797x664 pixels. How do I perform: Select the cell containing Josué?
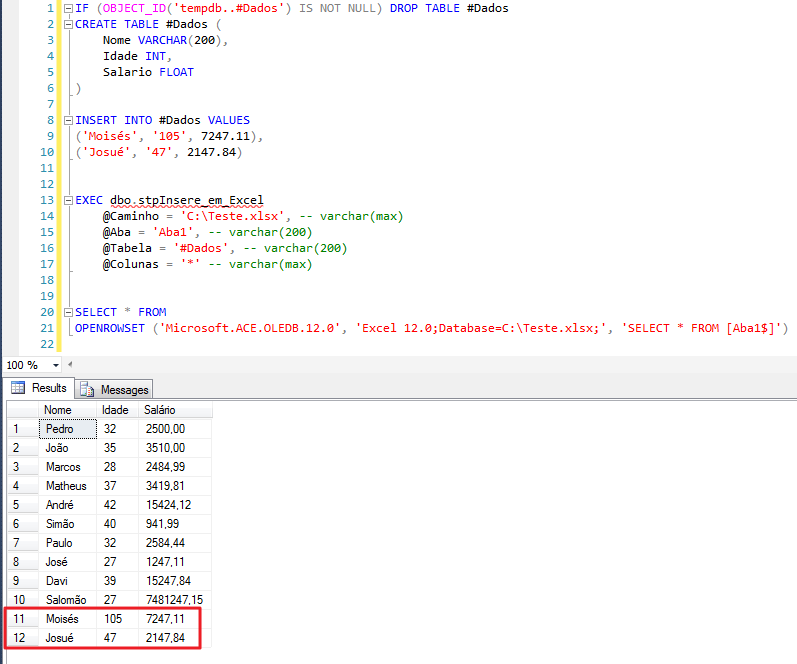pyautogui.click(x=68, y=638)
